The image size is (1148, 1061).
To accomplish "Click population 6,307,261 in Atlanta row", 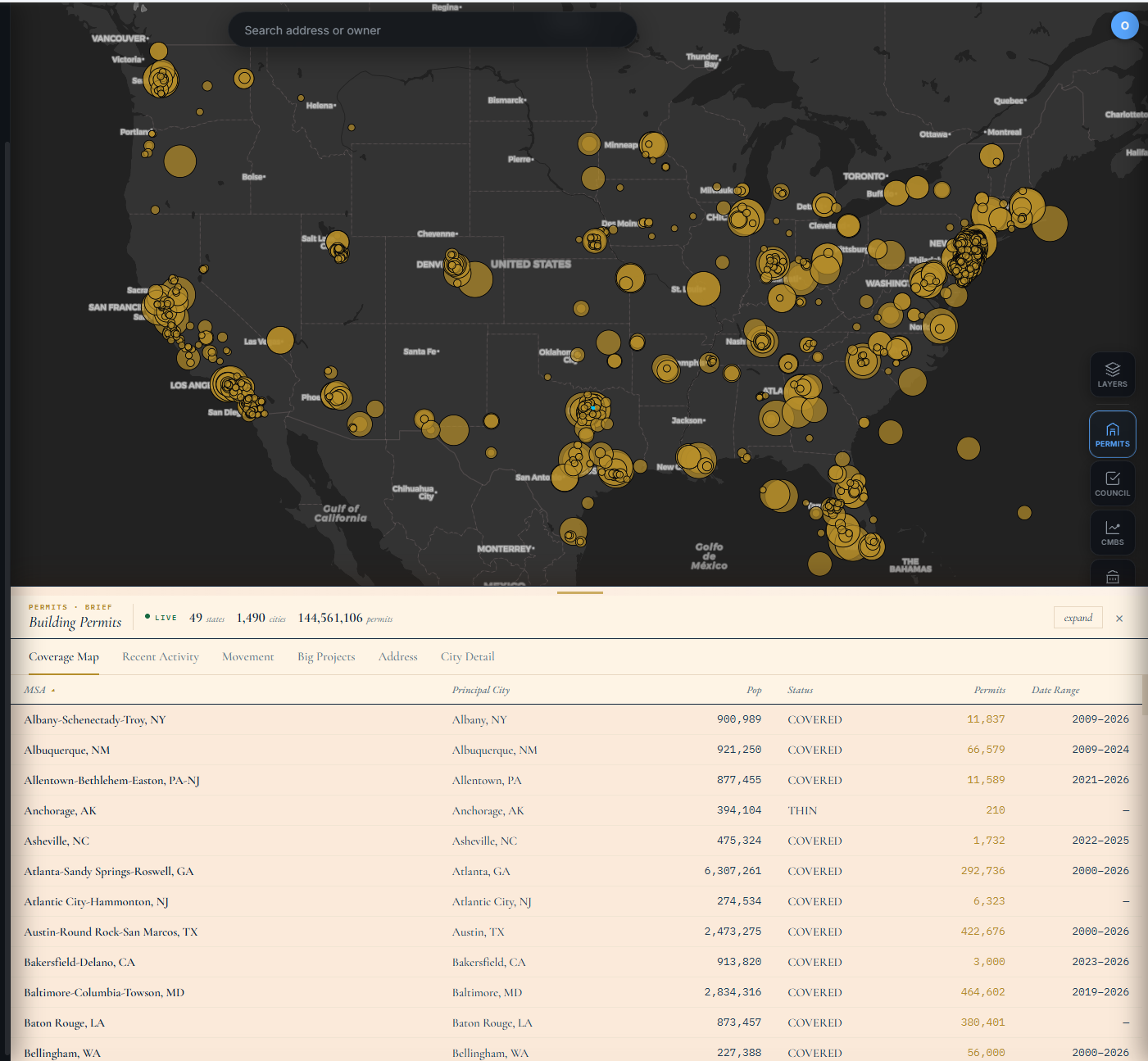I will coord(733,871).
